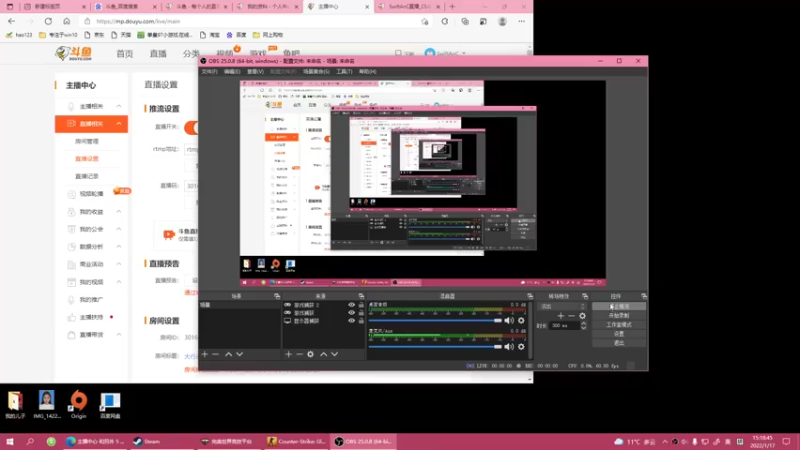Lock the second window capture source
The height and width of the screenshot is (450, 800).
[361, 313]
